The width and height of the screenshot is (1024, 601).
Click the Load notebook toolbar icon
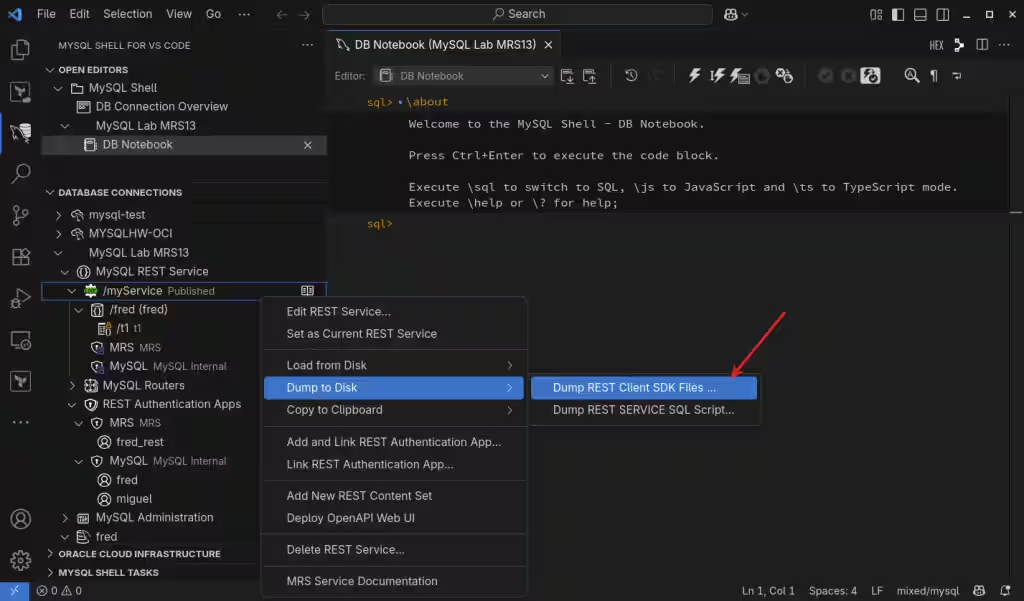[590, 76]
